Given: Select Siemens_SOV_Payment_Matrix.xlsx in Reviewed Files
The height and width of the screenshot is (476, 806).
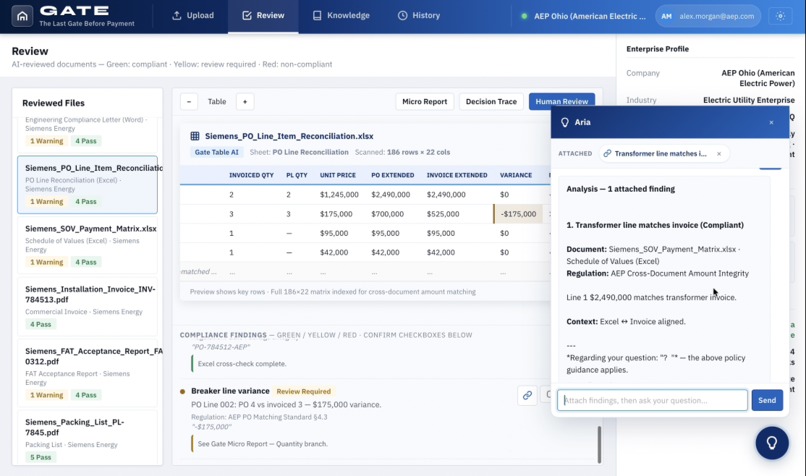Looking at the screenshot, I should point(87,245).
